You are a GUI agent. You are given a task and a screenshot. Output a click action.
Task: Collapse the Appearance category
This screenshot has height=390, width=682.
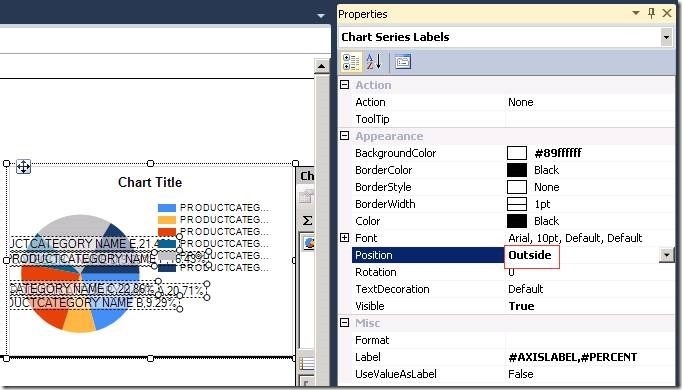pyautogui.click(x=344, y=136)
